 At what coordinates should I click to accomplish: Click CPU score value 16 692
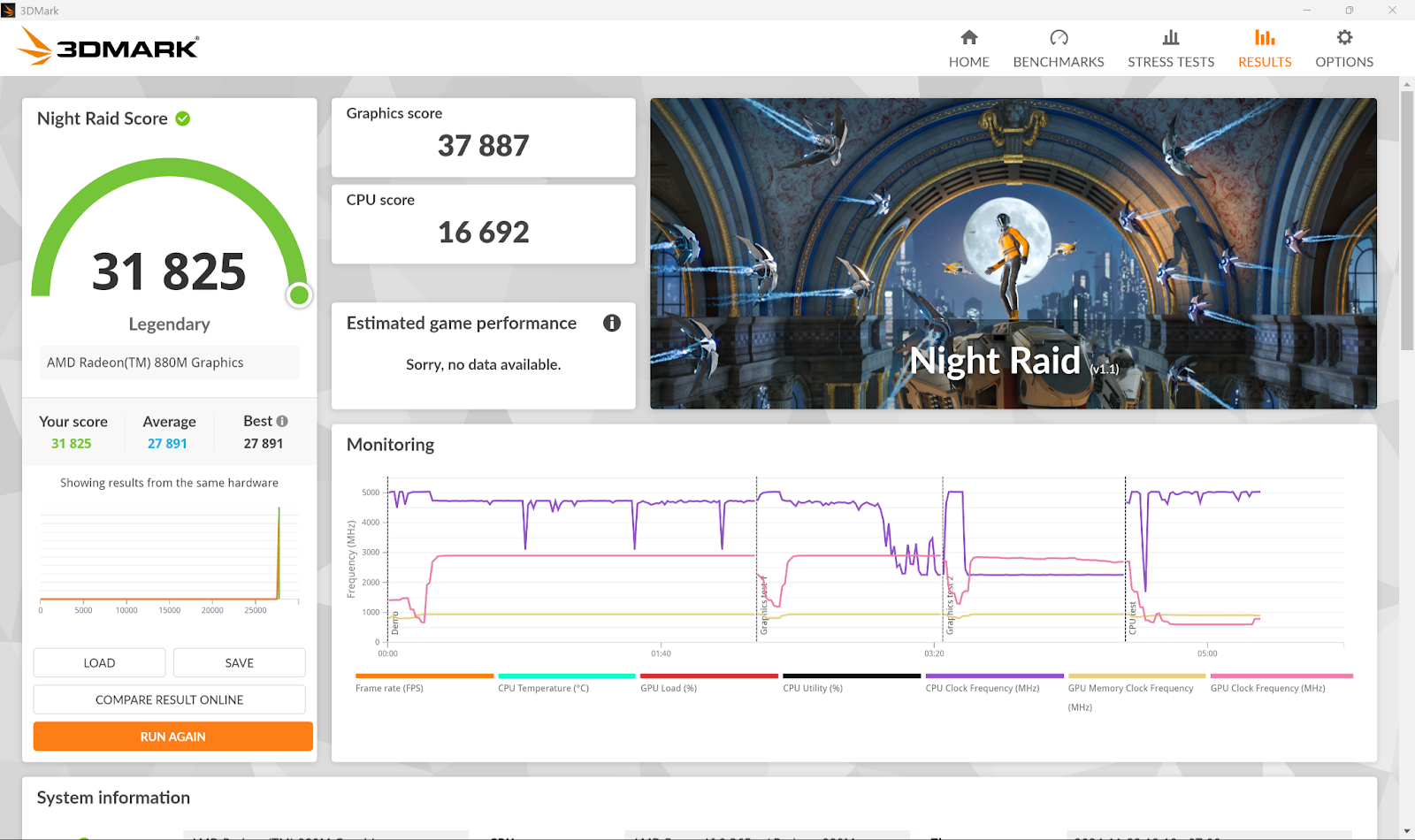pos(484,233)
